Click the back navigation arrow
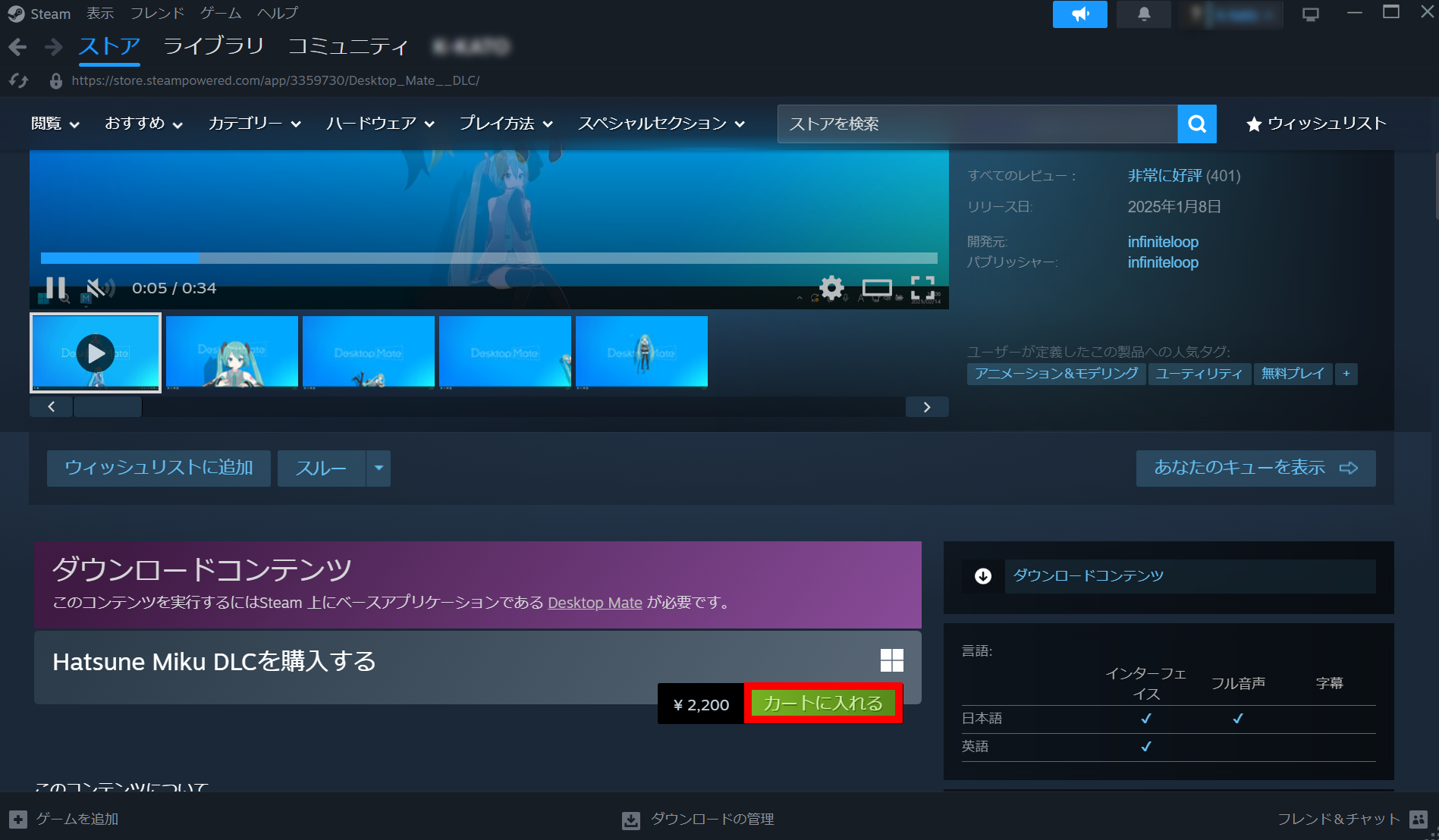This screenshot has height=840, width=1439. (x=17, y=47)
